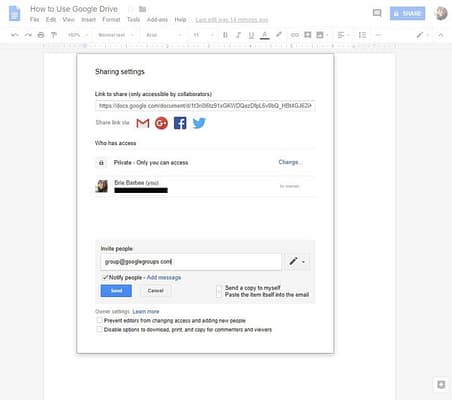Move document using the folder icon
The image size is (452, 400).
143,9
